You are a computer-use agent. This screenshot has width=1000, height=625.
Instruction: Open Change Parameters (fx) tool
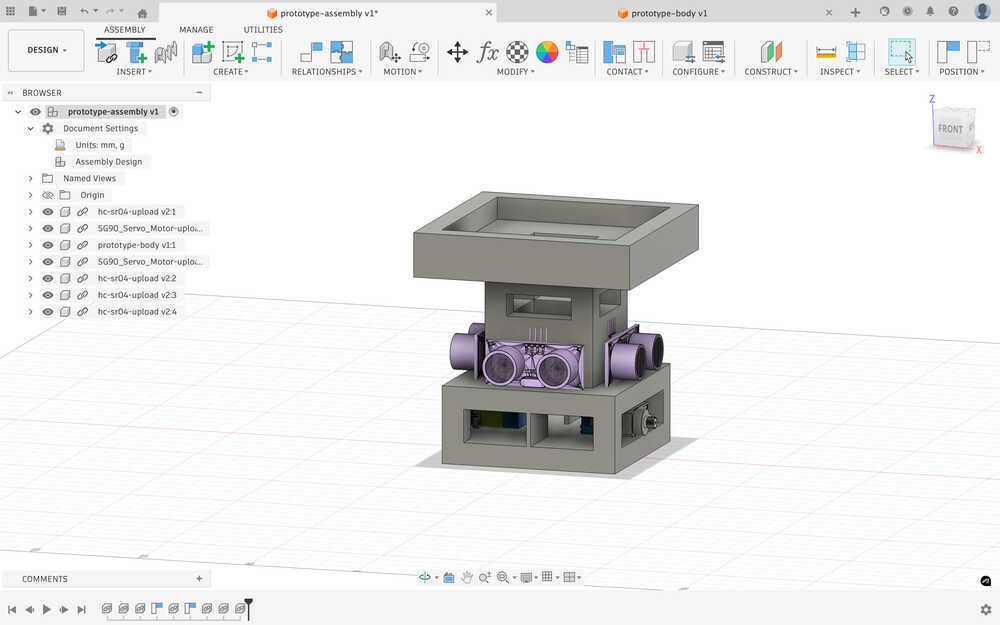coord(488,52)
